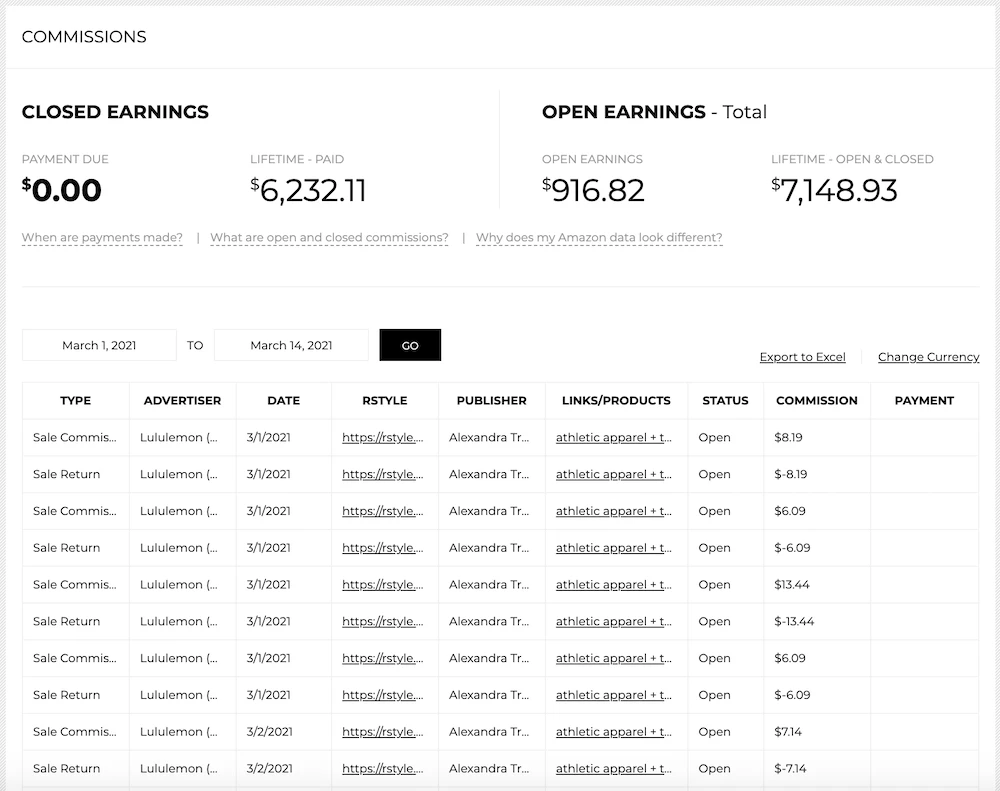Select the $7.14 commission value

click(x=788, y=732)
